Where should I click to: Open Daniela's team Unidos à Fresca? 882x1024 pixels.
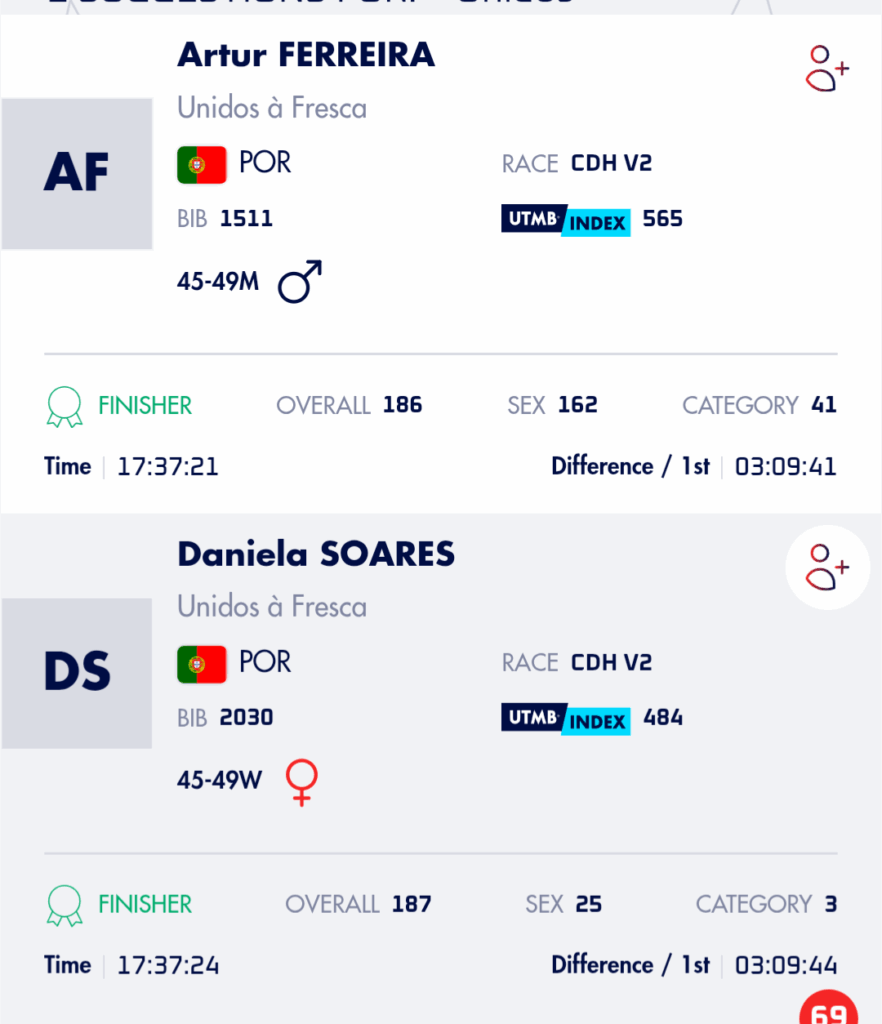272,607
